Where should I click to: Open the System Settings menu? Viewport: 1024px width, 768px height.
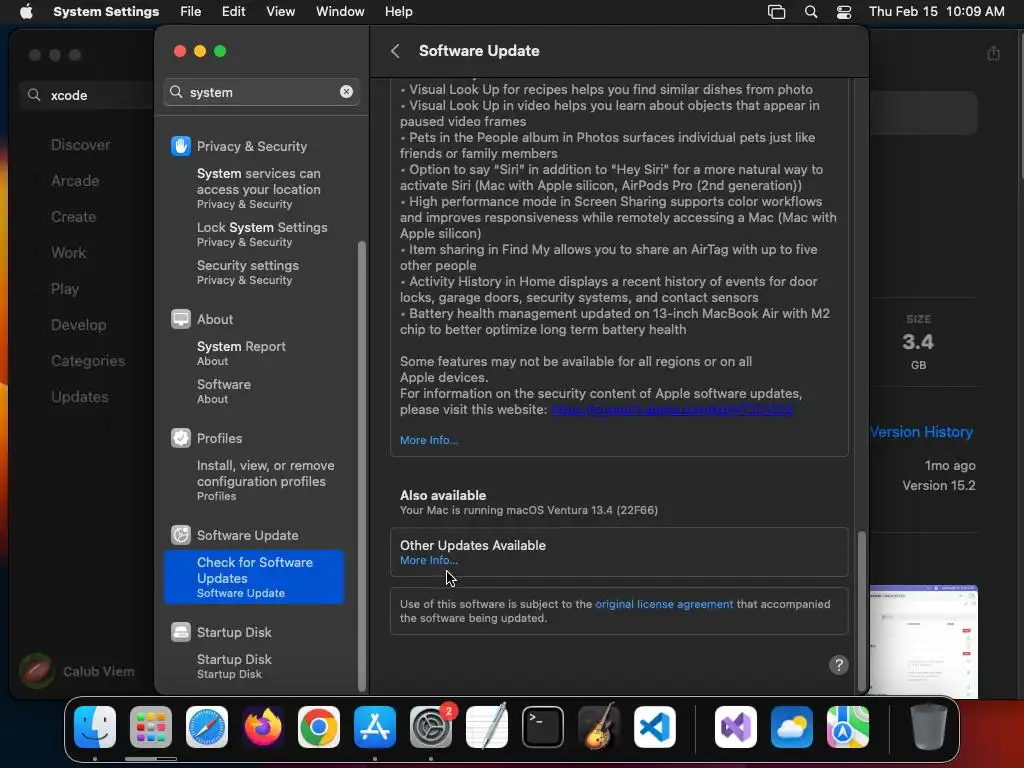(x=106, y=12)
